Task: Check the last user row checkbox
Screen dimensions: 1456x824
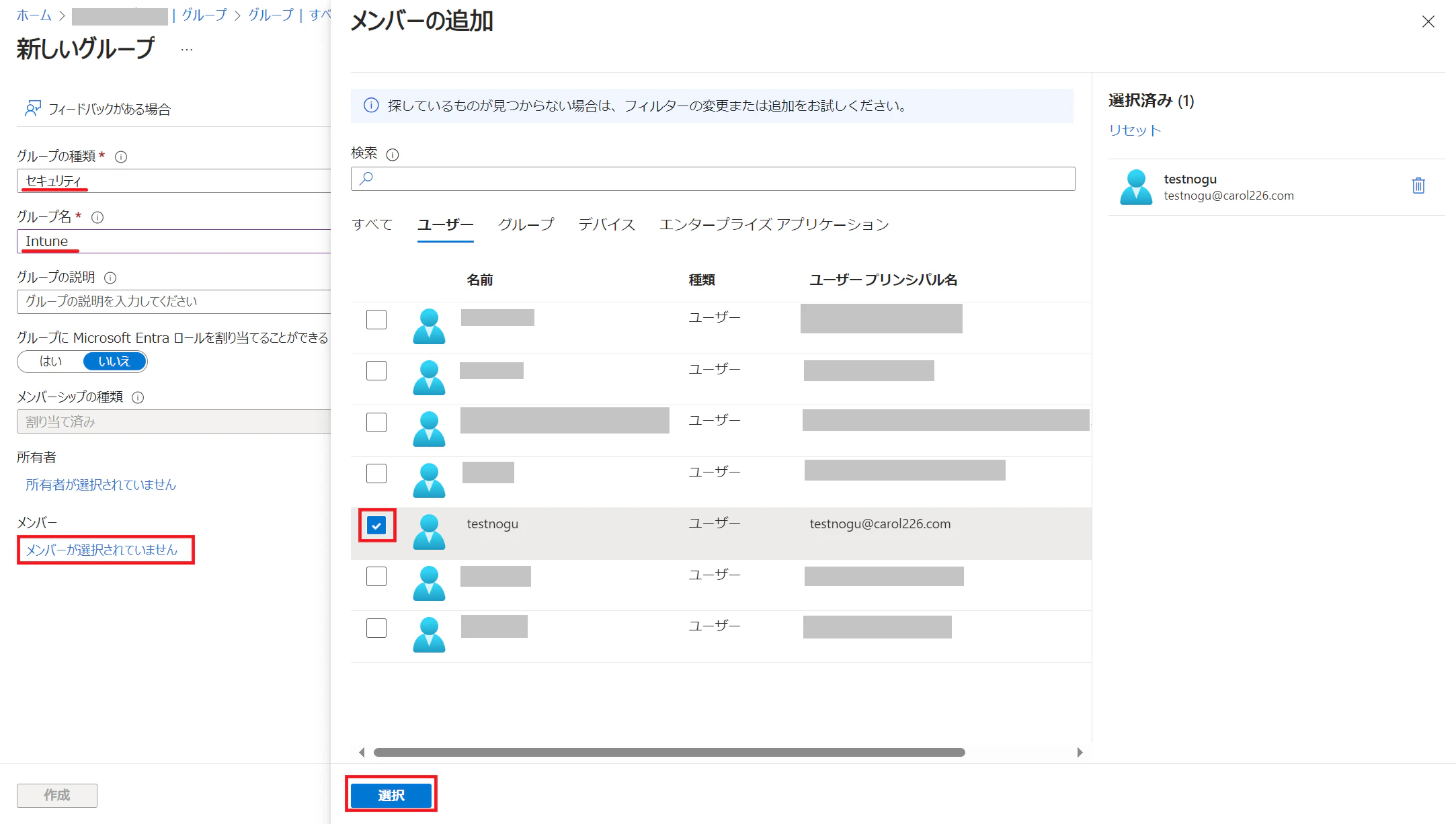Action: pyautogui.click(x=376, y=628)
